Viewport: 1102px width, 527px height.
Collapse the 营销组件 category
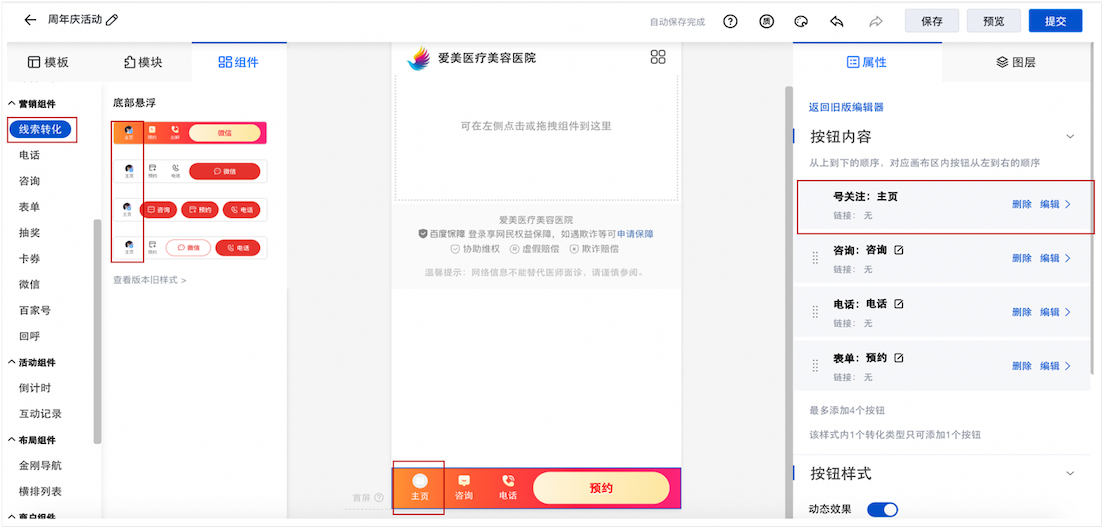click(12, 104)
